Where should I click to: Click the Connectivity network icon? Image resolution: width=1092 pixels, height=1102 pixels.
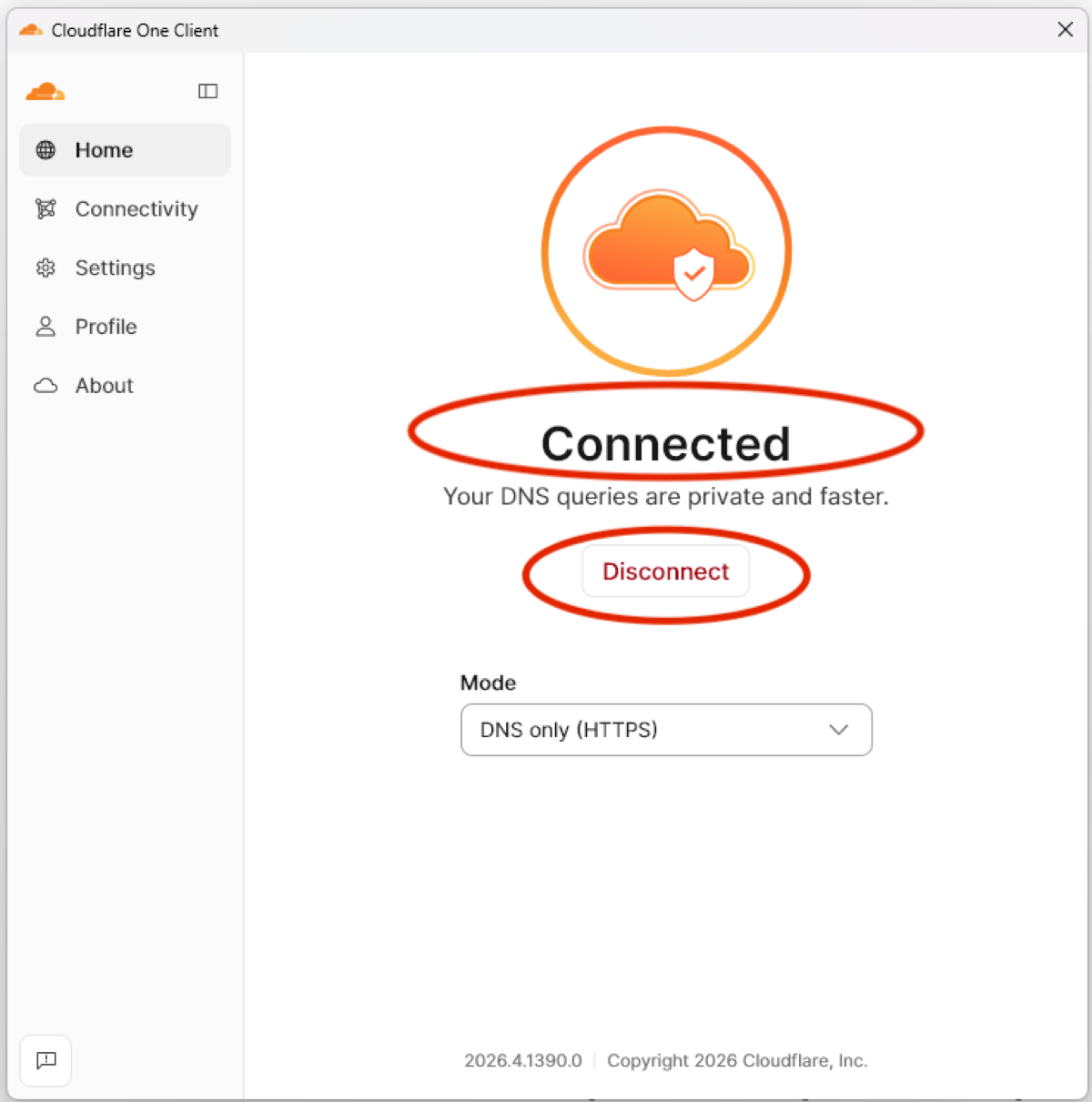click(45, 209)
